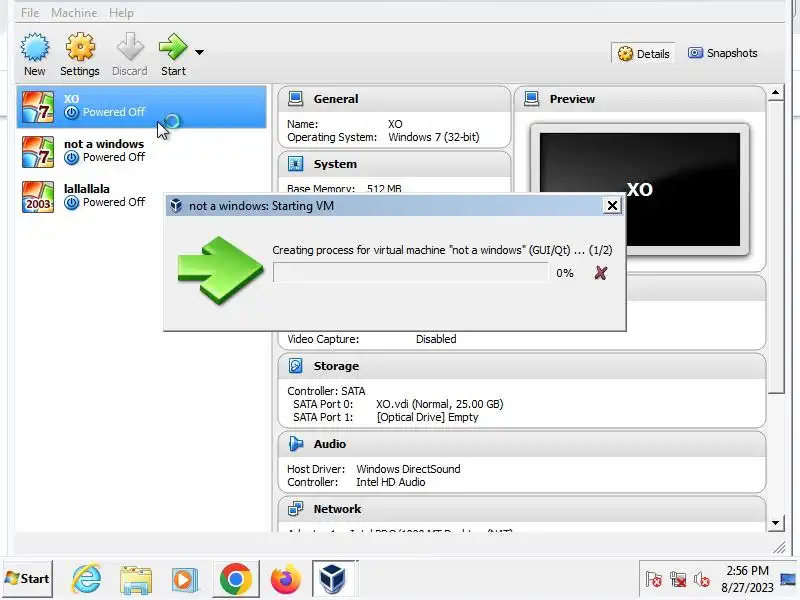Click the power state icon under XO
The image size is (800, 600).
click(x=71, y=113)
